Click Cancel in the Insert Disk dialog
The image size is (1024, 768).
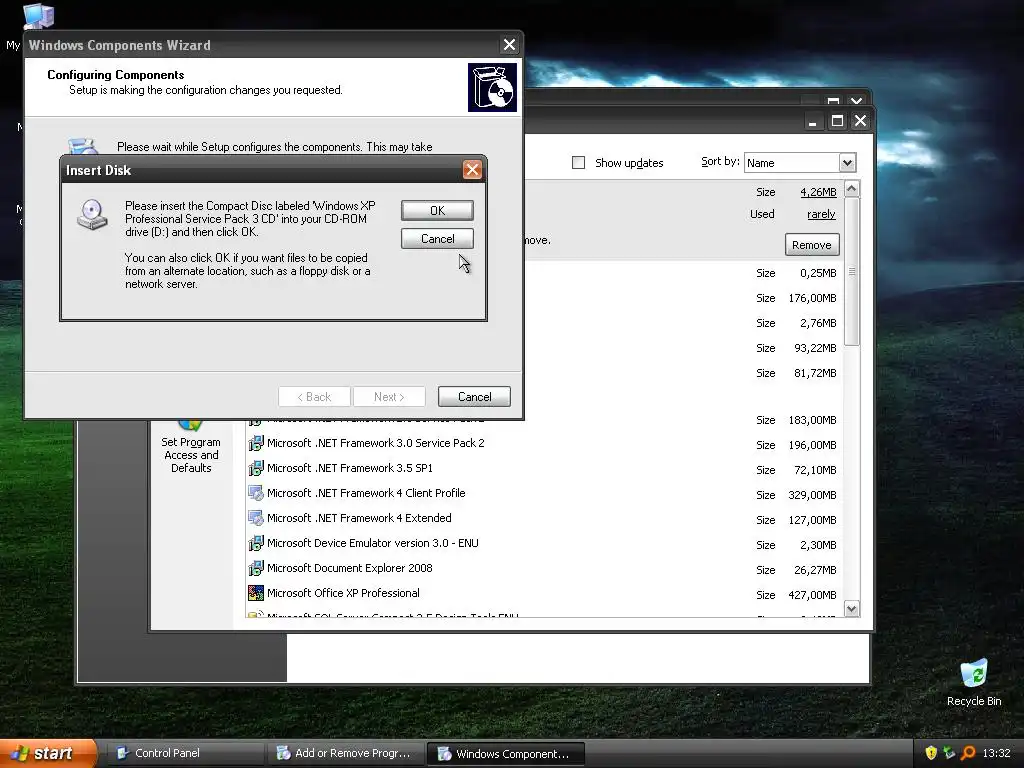(437, 239)
